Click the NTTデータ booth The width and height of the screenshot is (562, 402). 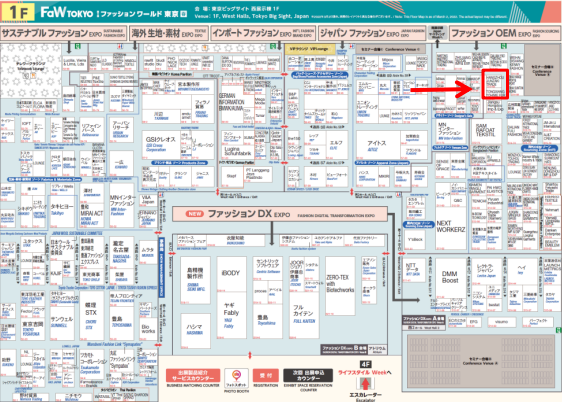413,270
